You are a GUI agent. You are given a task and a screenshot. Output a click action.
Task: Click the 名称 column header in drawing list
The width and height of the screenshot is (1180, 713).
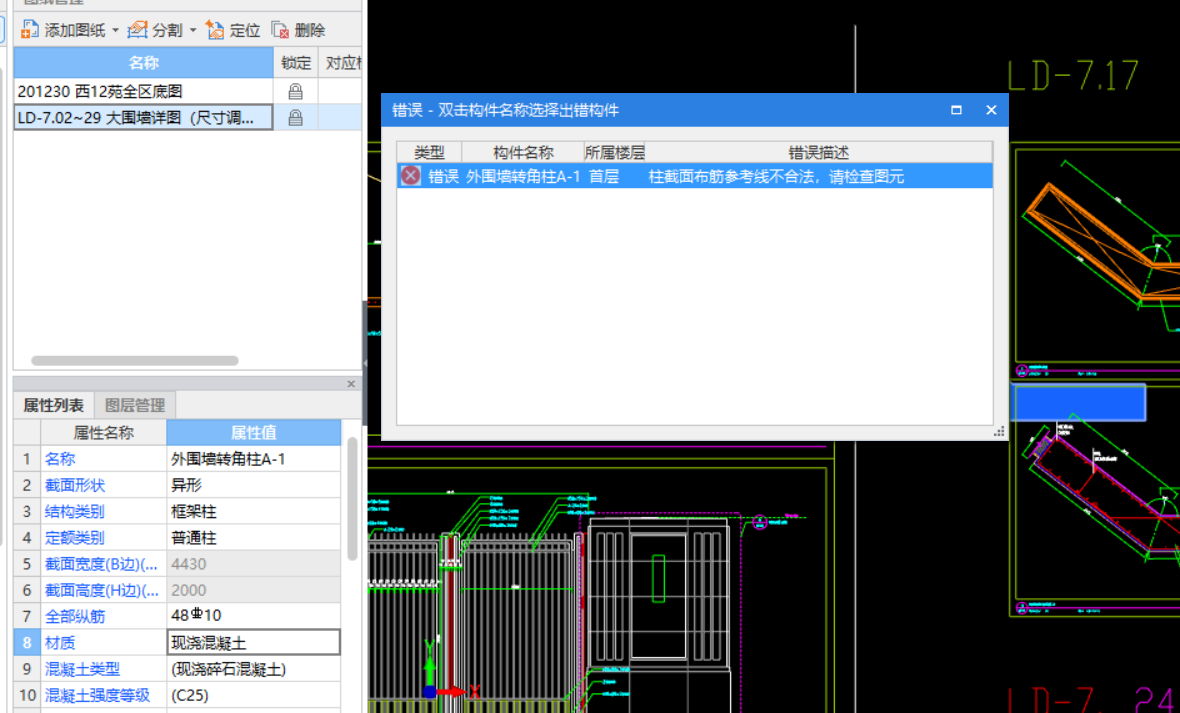pyautogui.click(x=143, y=62)
